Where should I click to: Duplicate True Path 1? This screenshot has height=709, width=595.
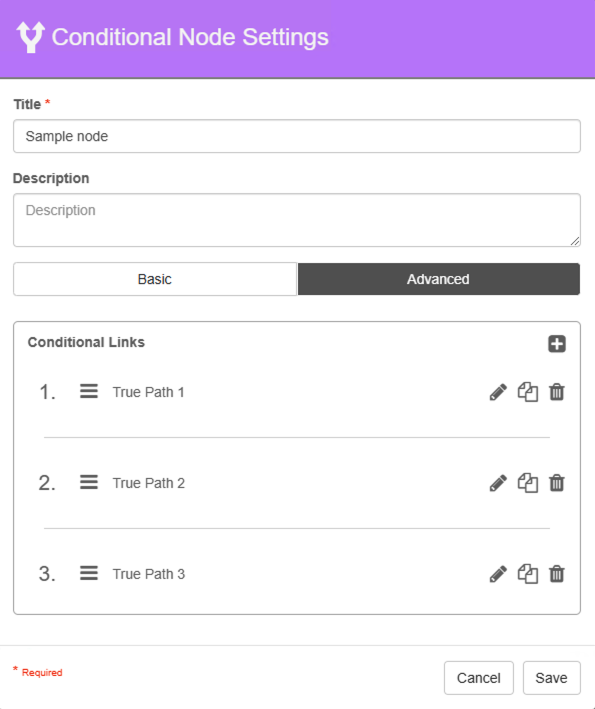(528, 392)
